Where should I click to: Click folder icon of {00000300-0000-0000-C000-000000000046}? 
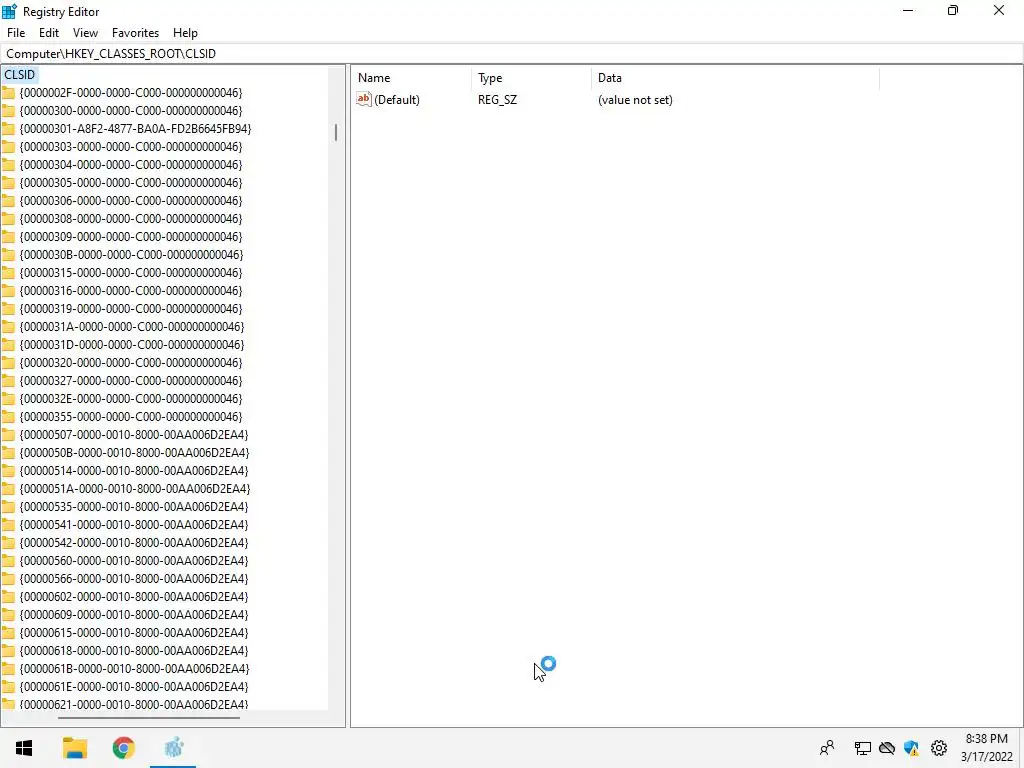tap(8, 111)
